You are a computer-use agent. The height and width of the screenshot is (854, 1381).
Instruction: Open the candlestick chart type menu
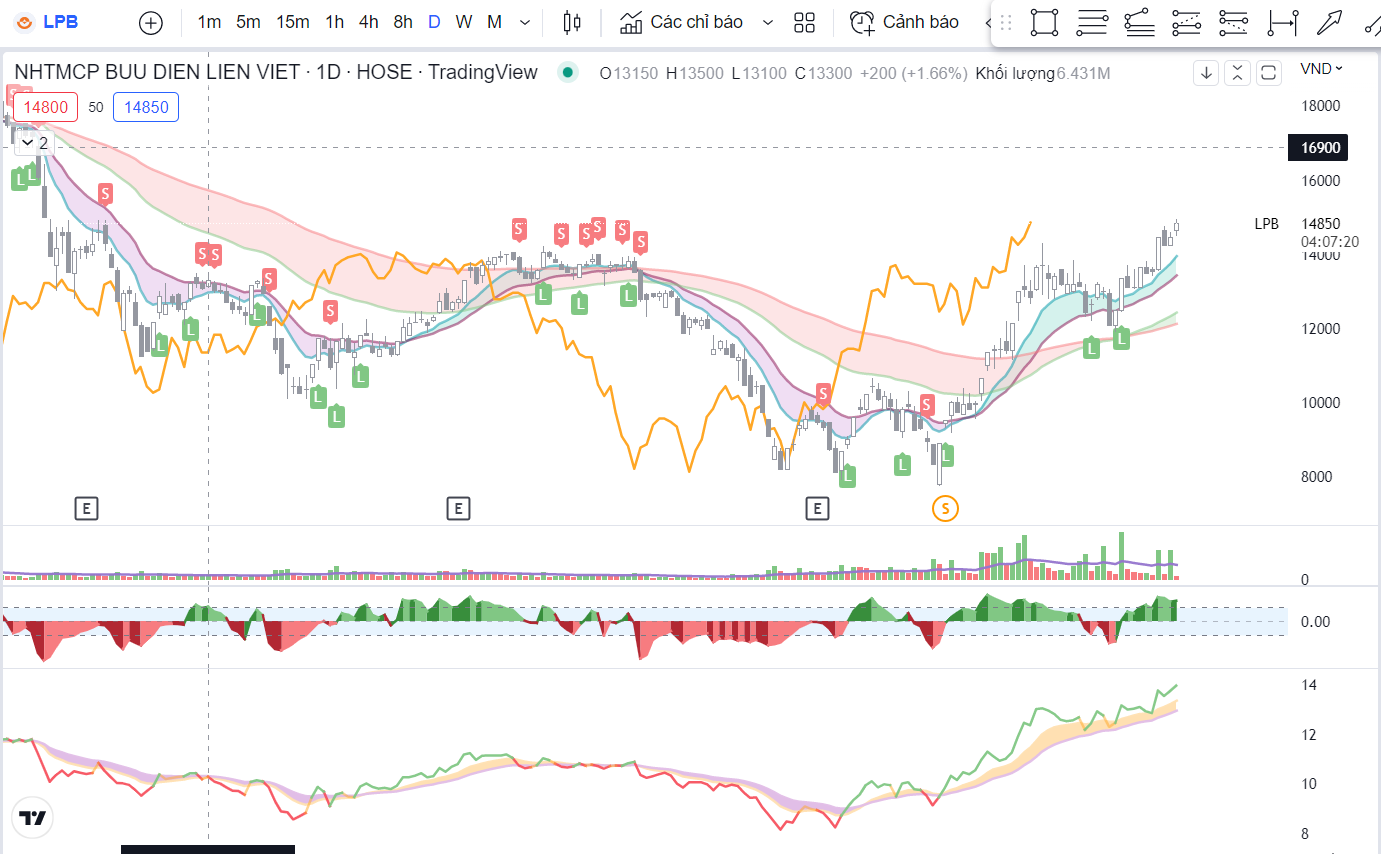pos(571,22)
